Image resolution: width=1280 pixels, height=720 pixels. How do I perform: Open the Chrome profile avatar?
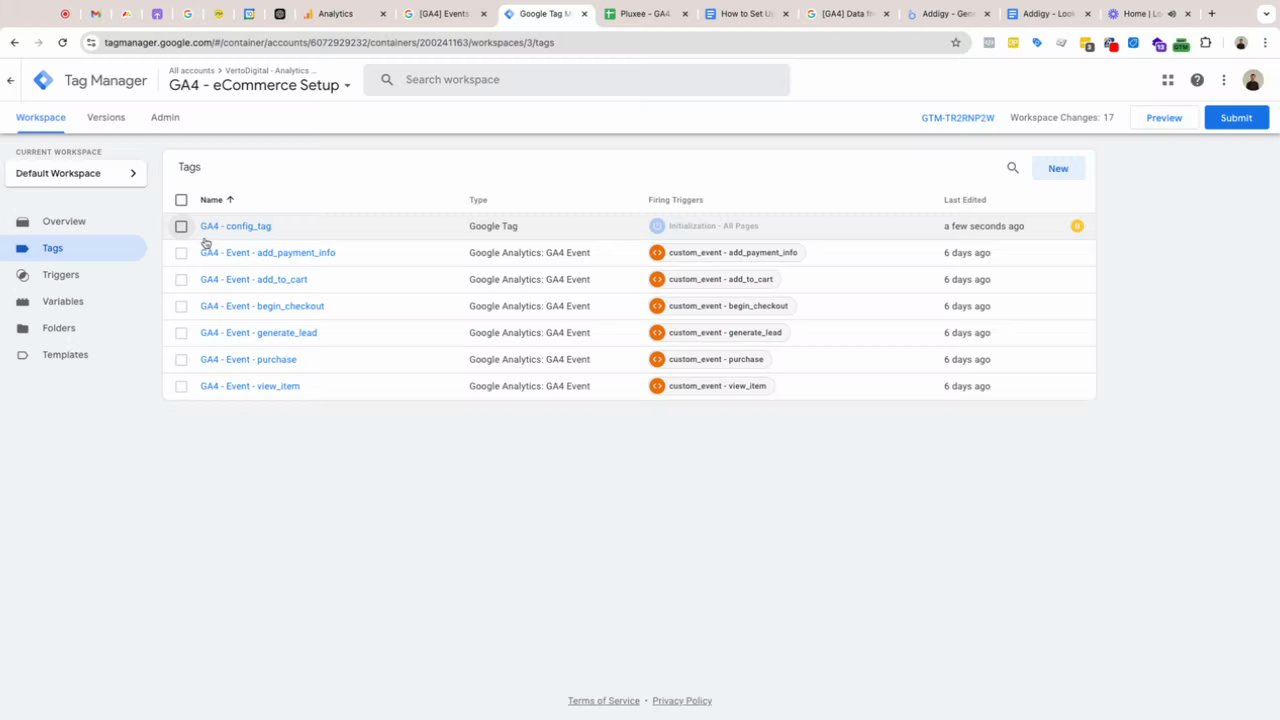1241,43
